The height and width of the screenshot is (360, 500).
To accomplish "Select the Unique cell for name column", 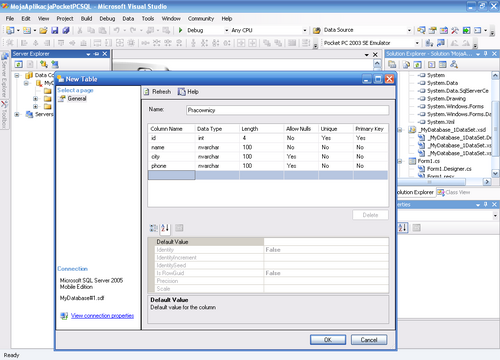I will (336, 147).
